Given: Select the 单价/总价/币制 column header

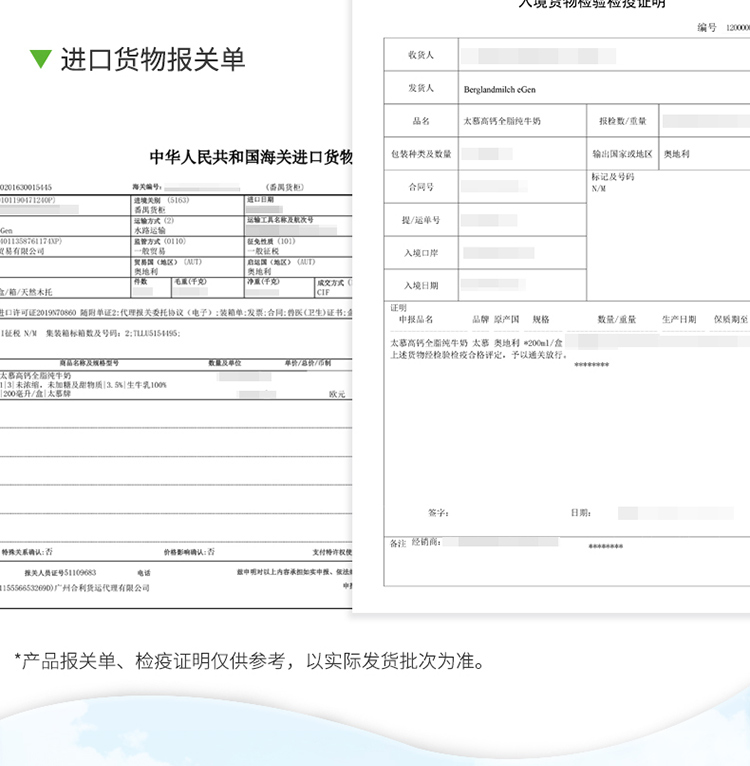Looking at the screenshot, I should pos(308,363).
